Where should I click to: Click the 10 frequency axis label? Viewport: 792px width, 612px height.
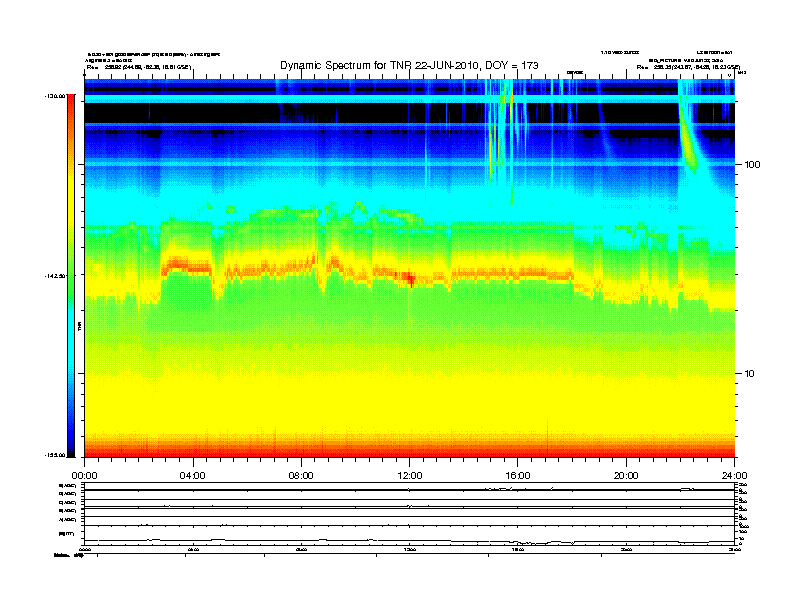tap(750, 374)
